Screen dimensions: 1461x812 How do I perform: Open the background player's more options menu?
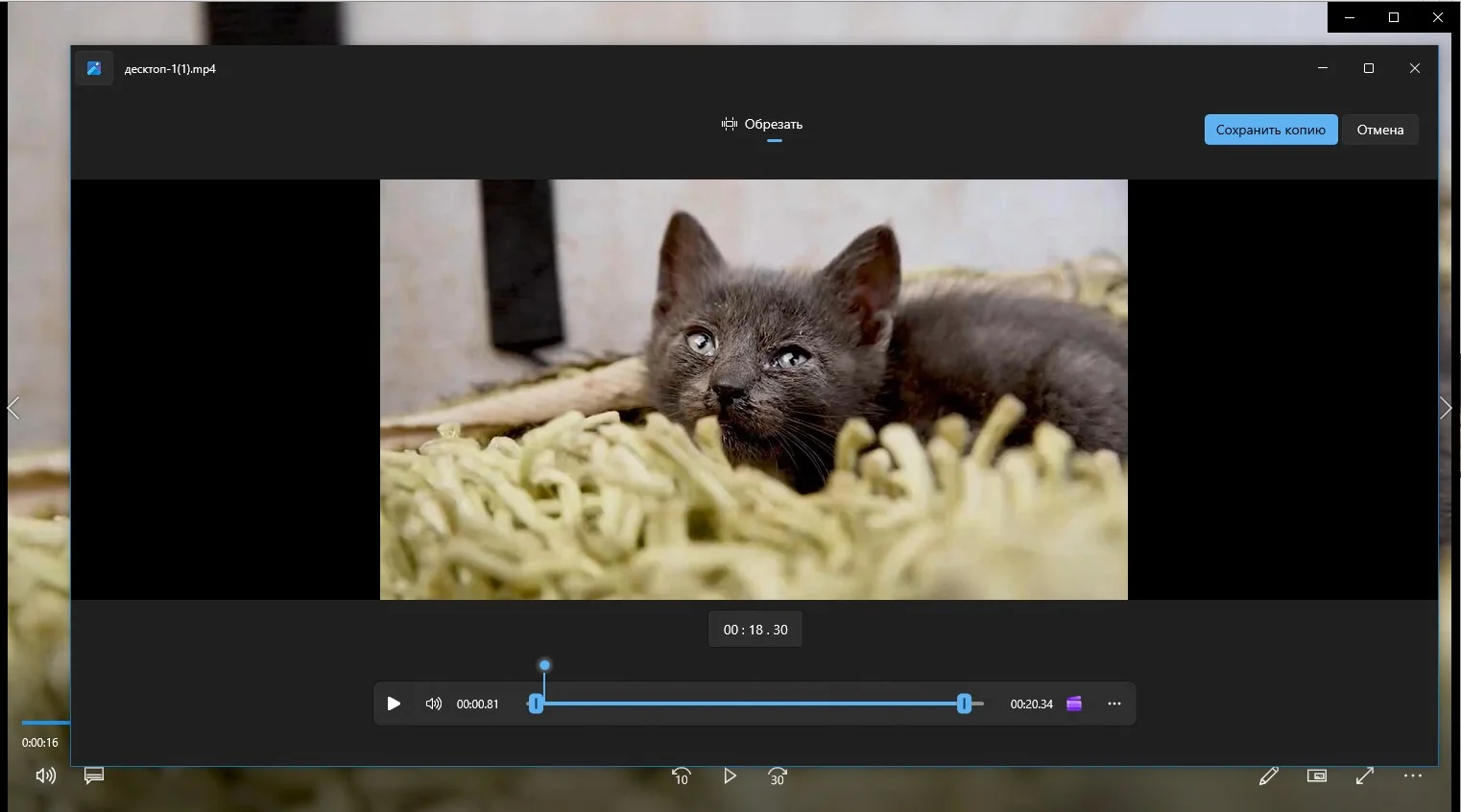[x=1412, y=776]
